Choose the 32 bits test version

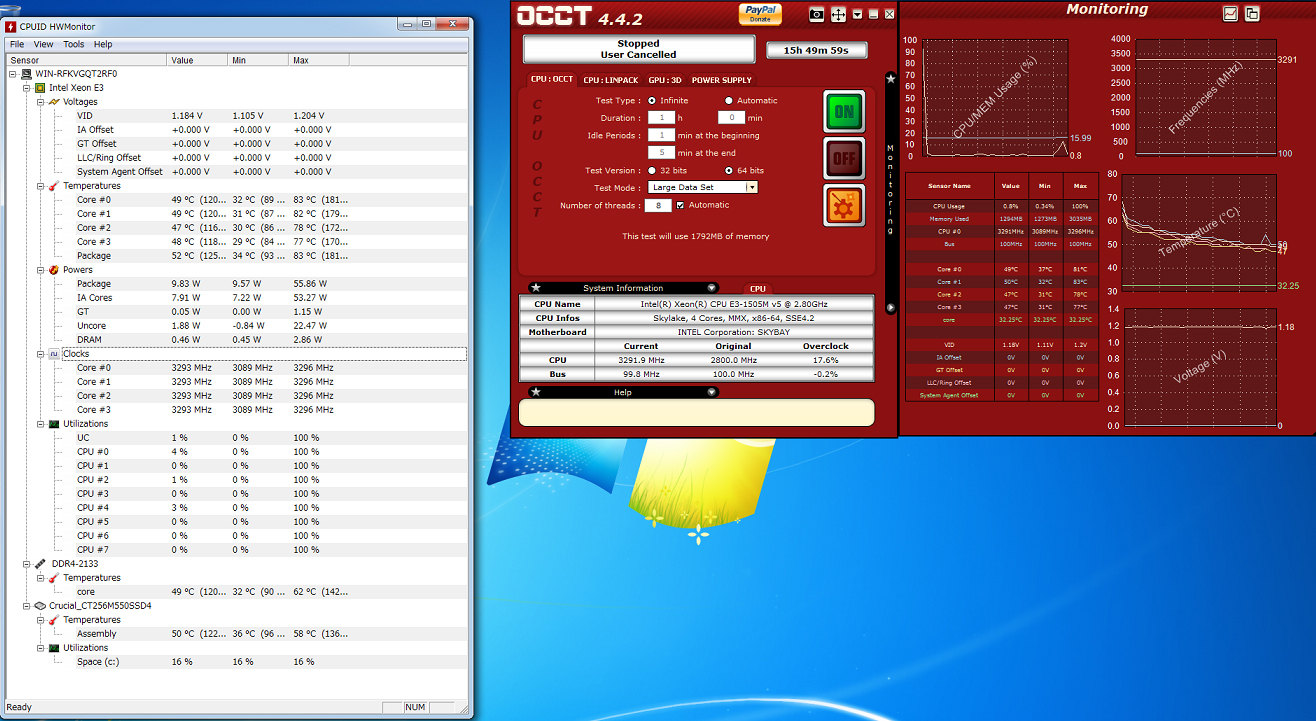(x=652, y=171)
